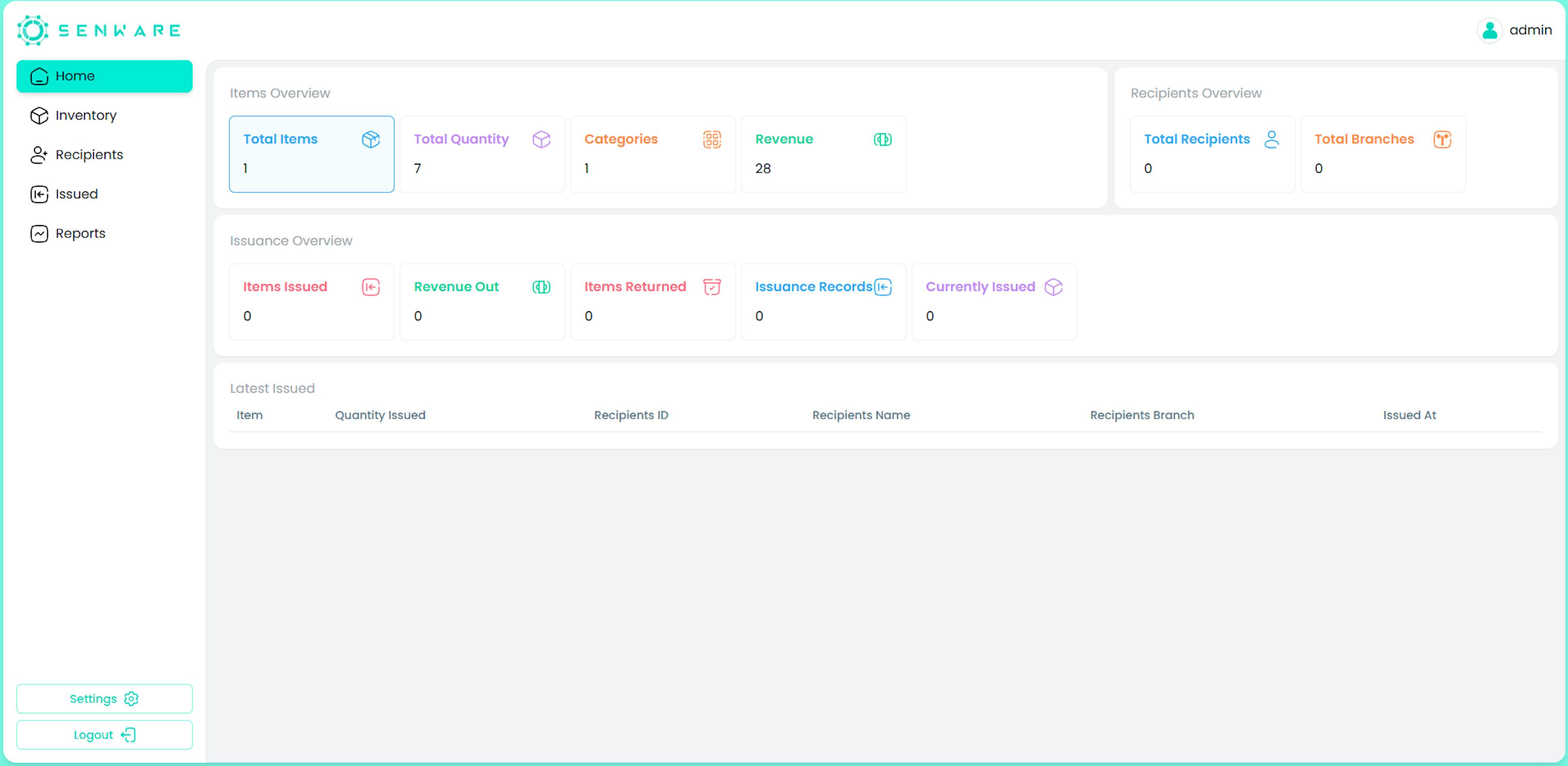Viewport: 1568px width, 766px height.
Task: Click the Inventory box icon in sidebar
Action: (39, 115)
